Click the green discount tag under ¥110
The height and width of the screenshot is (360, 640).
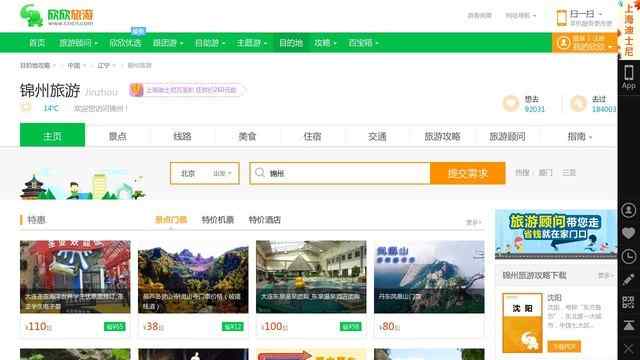coord(114,327)
